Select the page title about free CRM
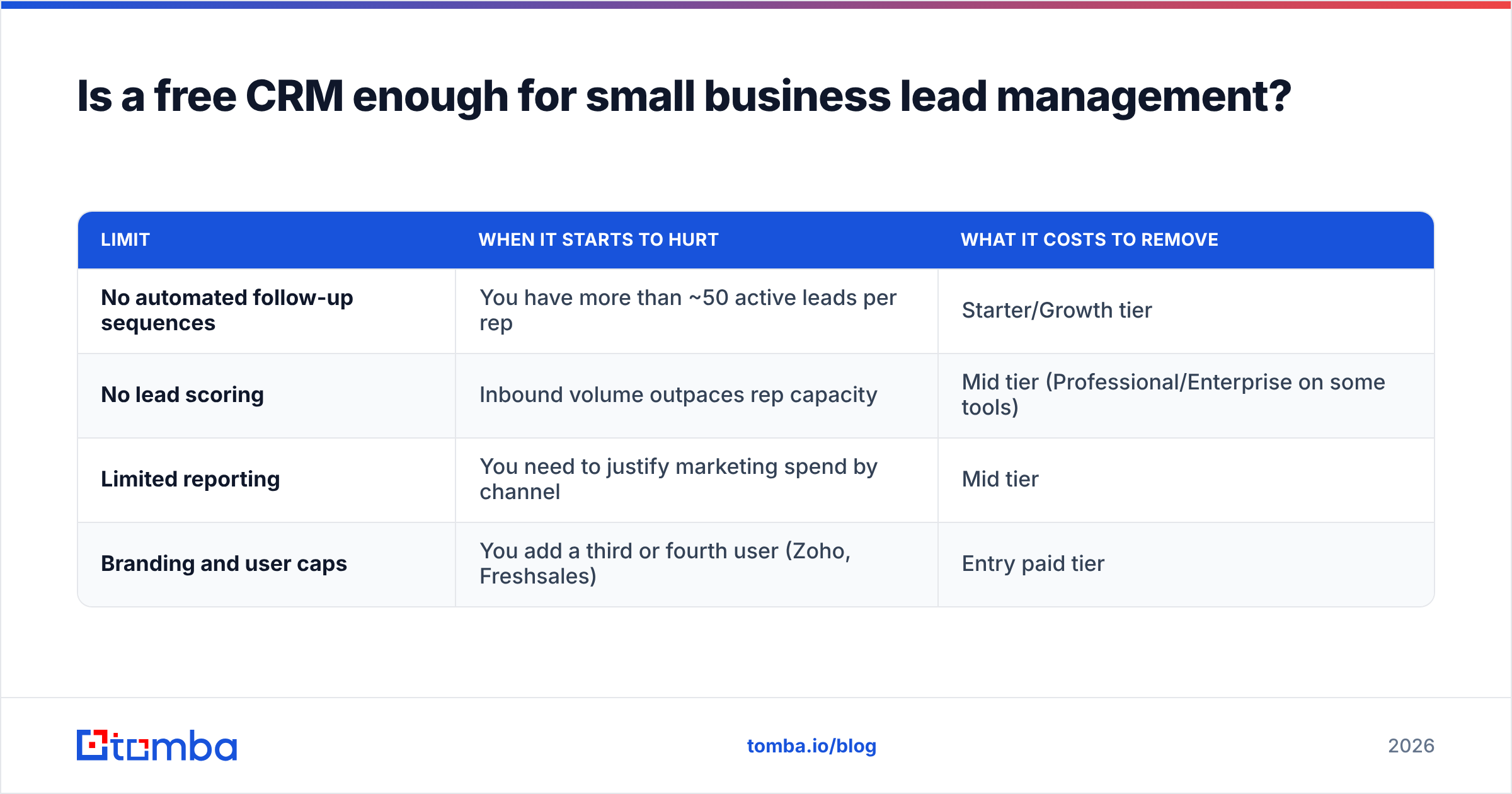This screenshot has height=794, width=1512. point(684,96)
